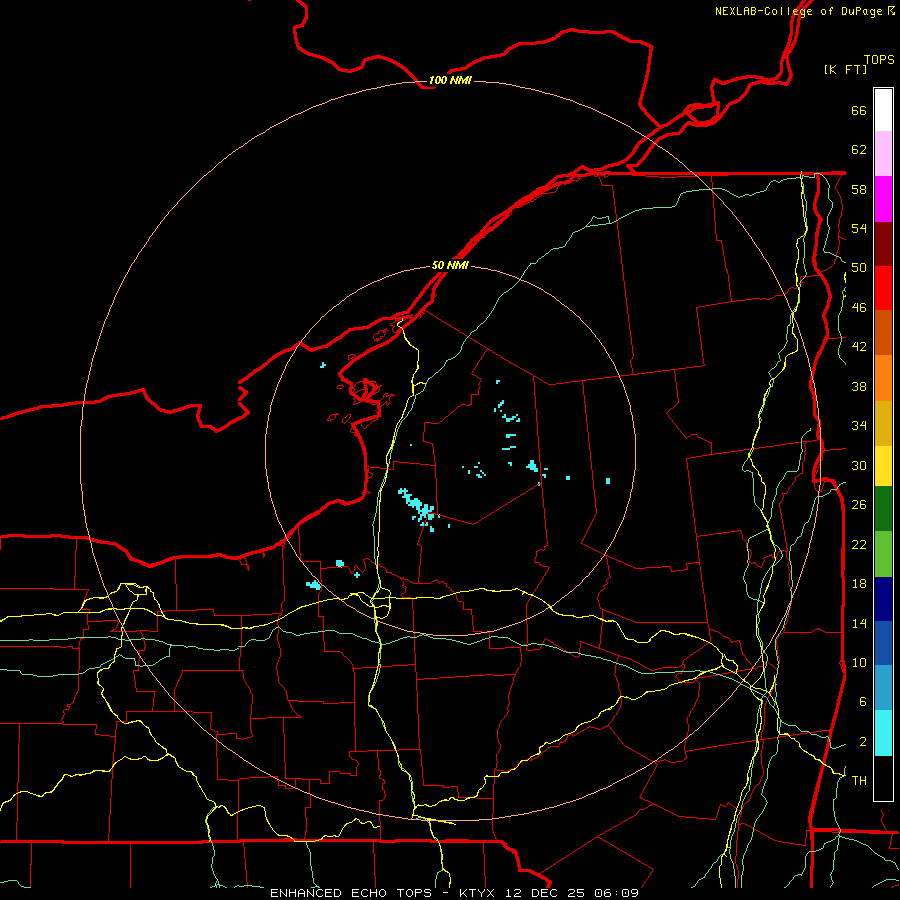The image size is (900, 900).
Task: Click legend value 34
Action: tap(859, 426)
